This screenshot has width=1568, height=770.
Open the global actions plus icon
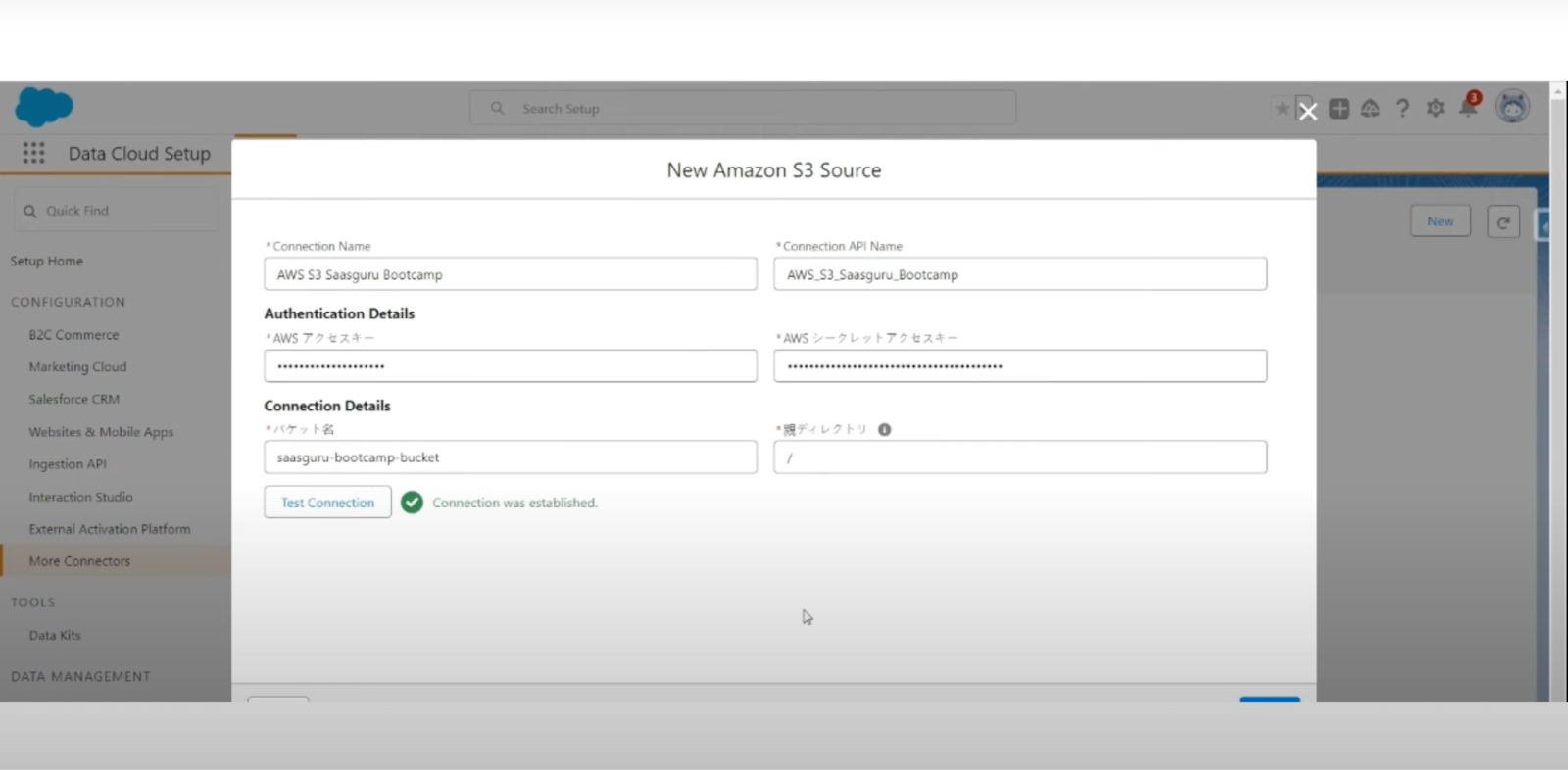tap(1339, 109)
